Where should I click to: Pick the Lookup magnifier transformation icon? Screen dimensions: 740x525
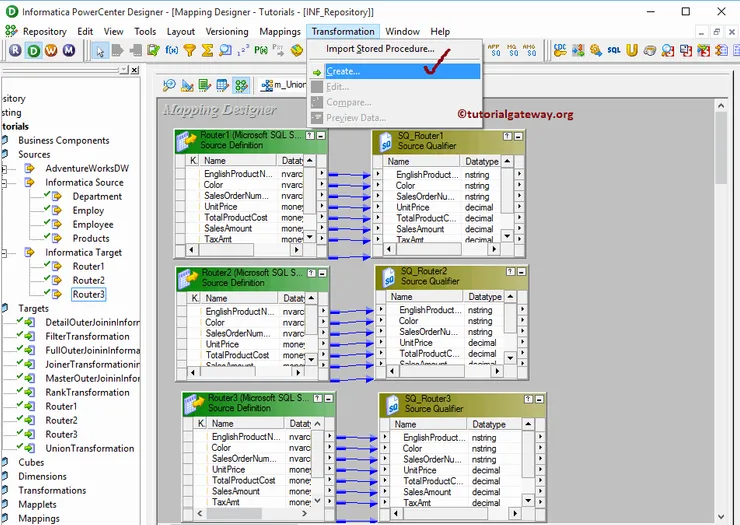pyautogui.click(x=225, y=50)
